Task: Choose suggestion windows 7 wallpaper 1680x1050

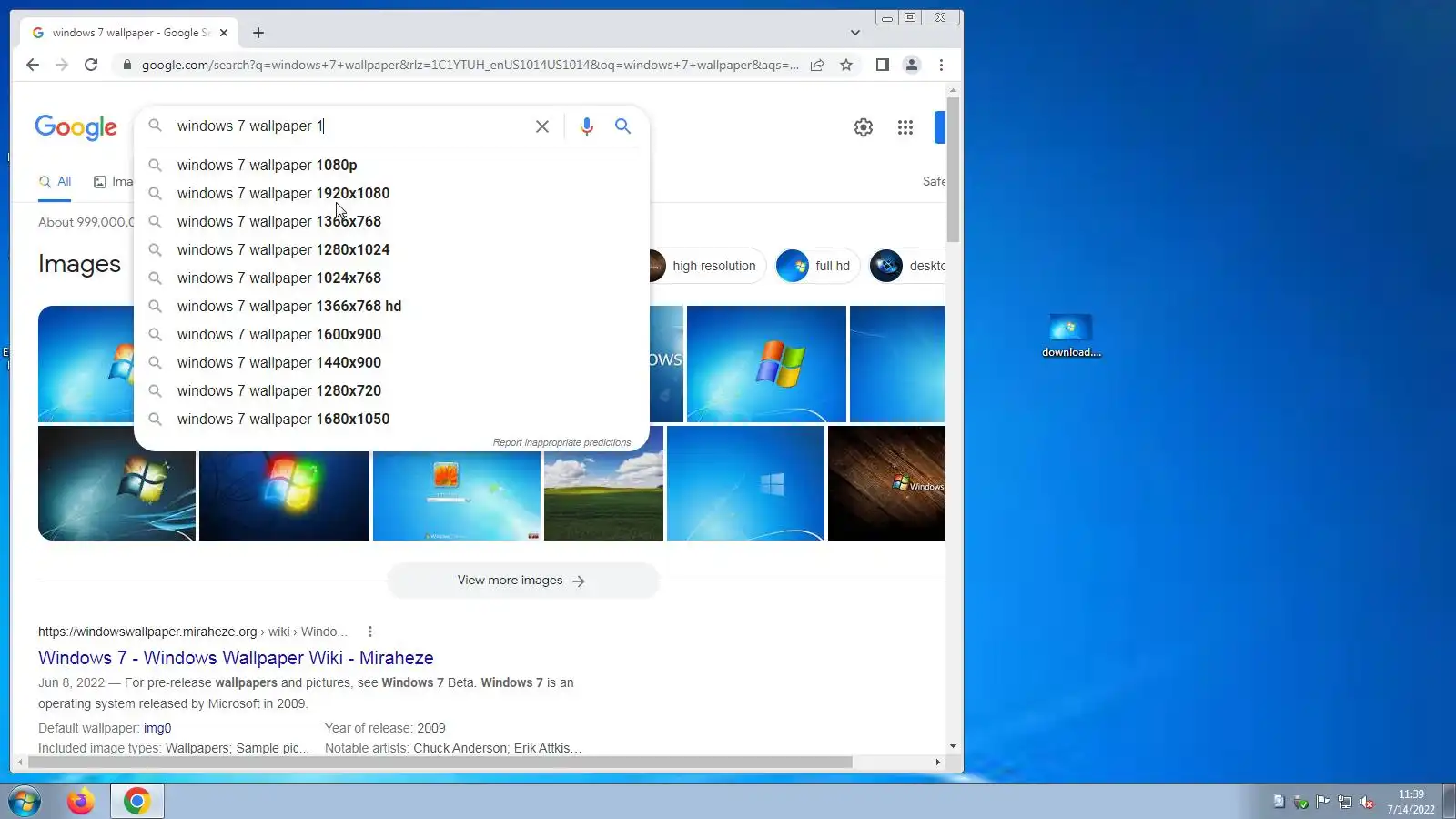Action: point(391,419)
